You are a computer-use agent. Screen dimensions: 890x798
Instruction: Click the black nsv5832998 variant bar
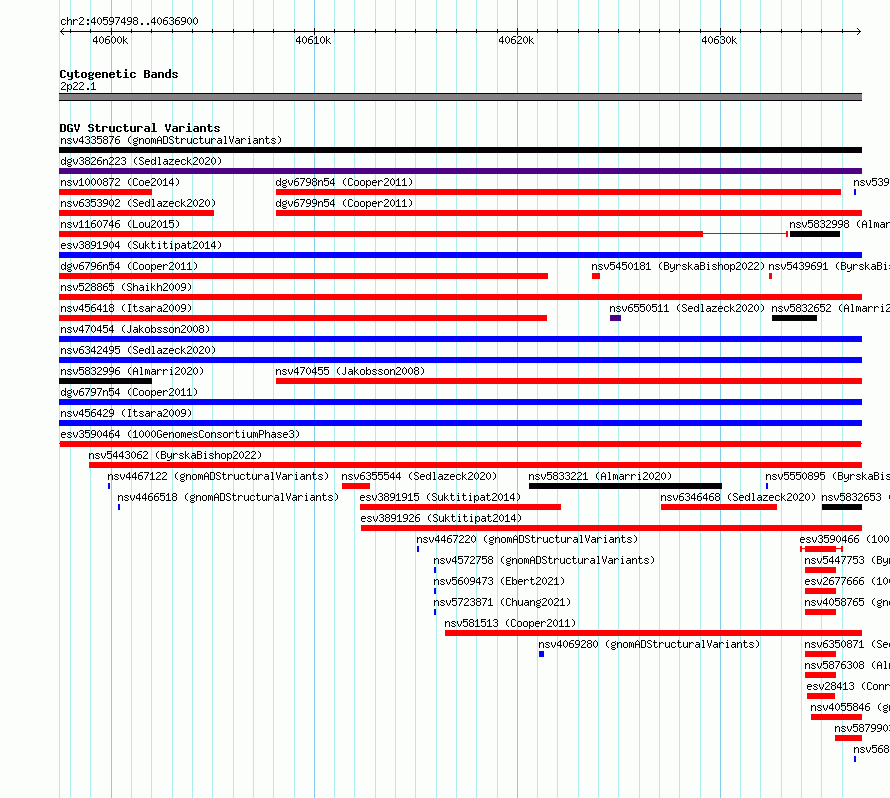pyautogui.click(x=815, y=234)
